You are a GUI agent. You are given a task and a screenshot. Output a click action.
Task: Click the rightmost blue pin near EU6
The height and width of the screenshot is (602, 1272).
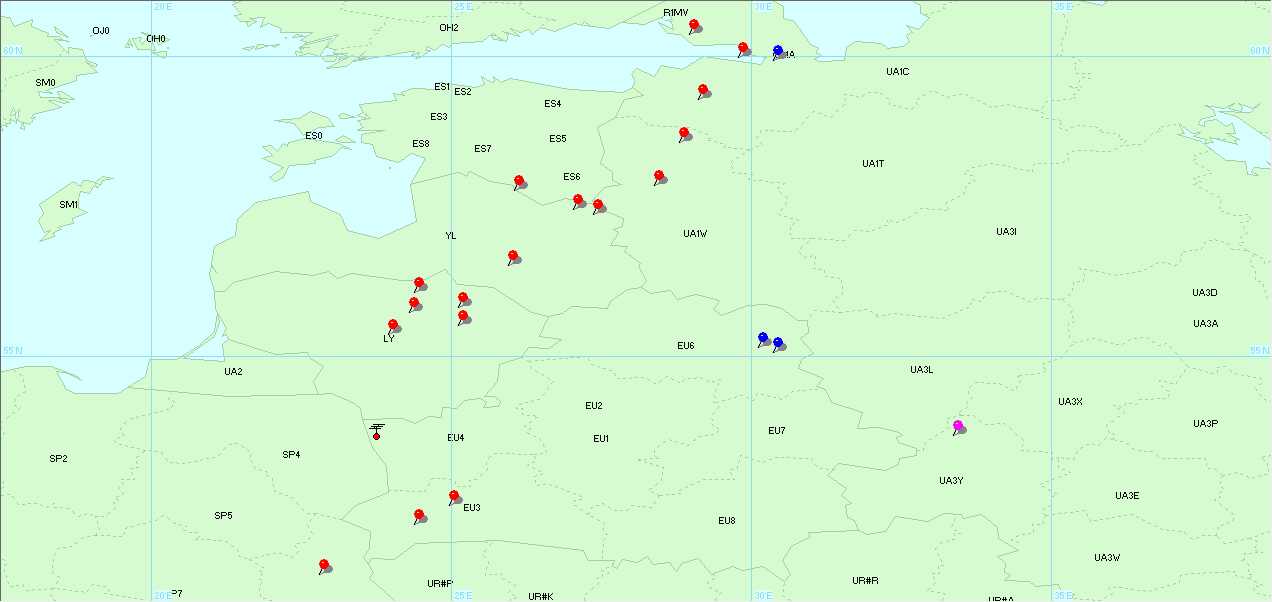(778, 343)
